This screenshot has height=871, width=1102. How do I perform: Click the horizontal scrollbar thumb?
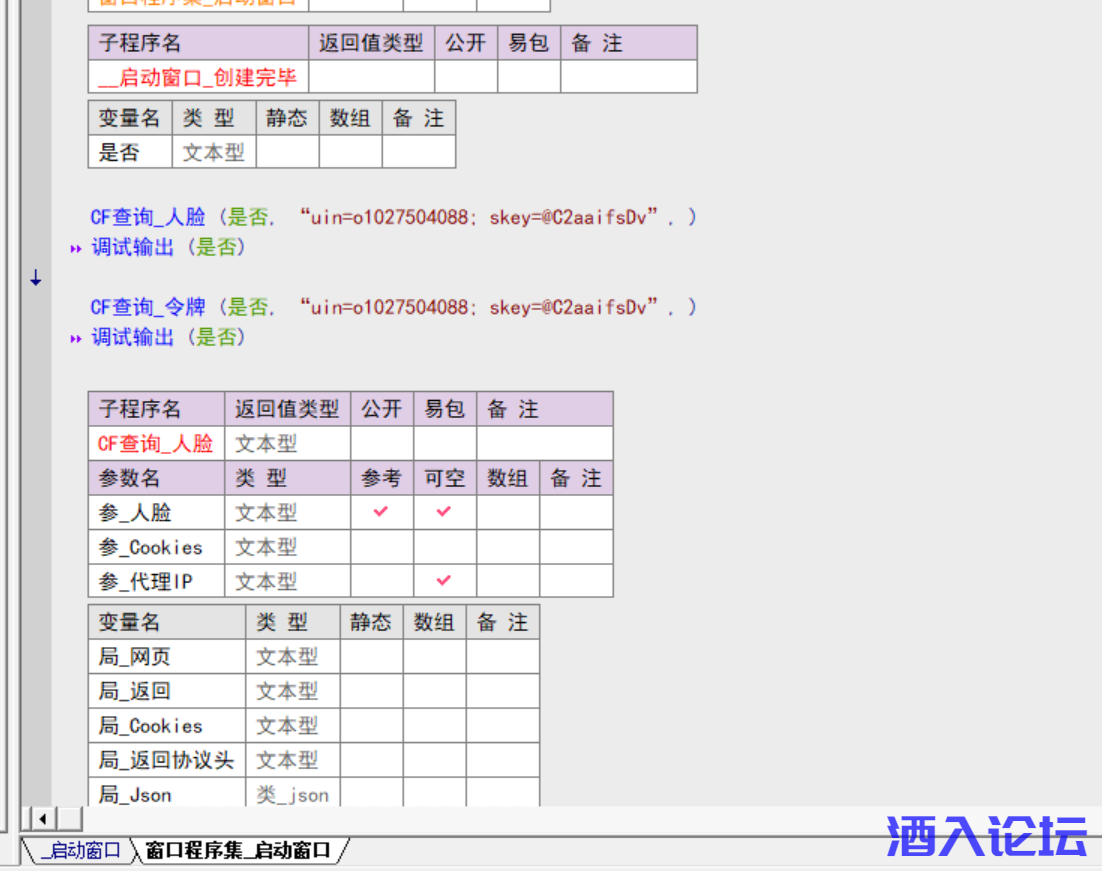coord(69,818)
